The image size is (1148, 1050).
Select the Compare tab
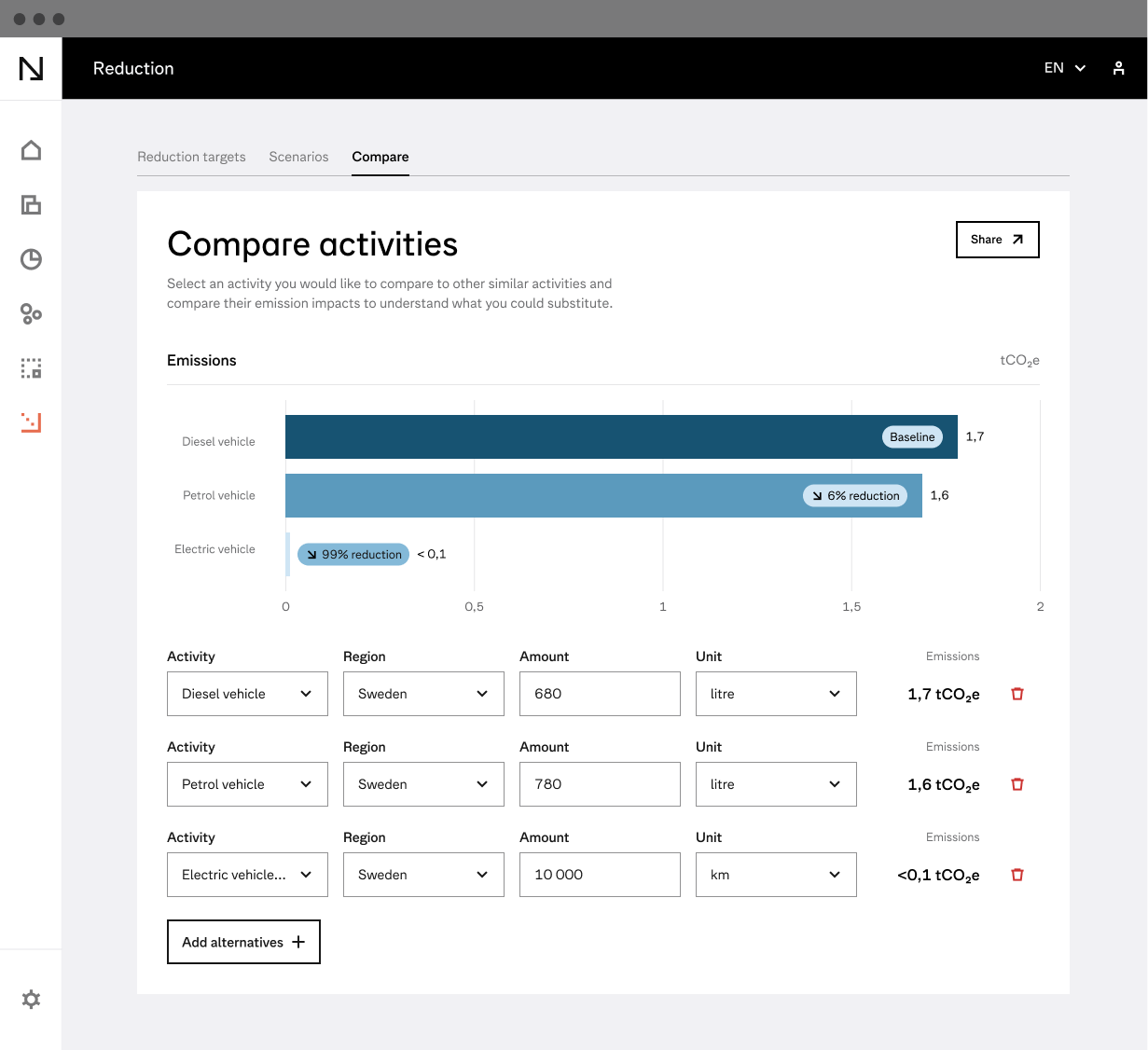[x=380, y=157]
